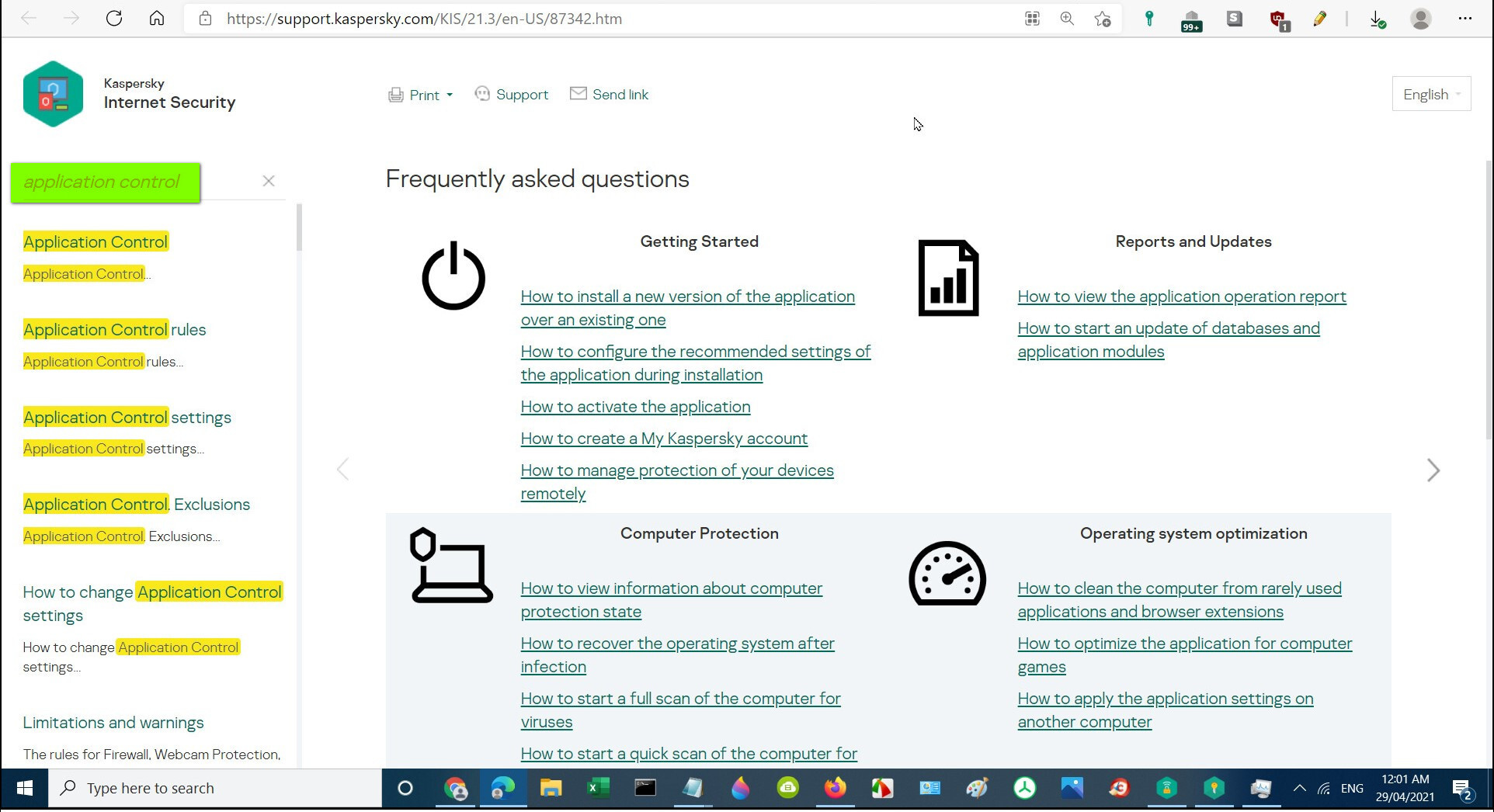The height and width of the screenshot is (812, 1494).
Task: Click the Zoom magnifier icon in address bar
Action: 1067,19
